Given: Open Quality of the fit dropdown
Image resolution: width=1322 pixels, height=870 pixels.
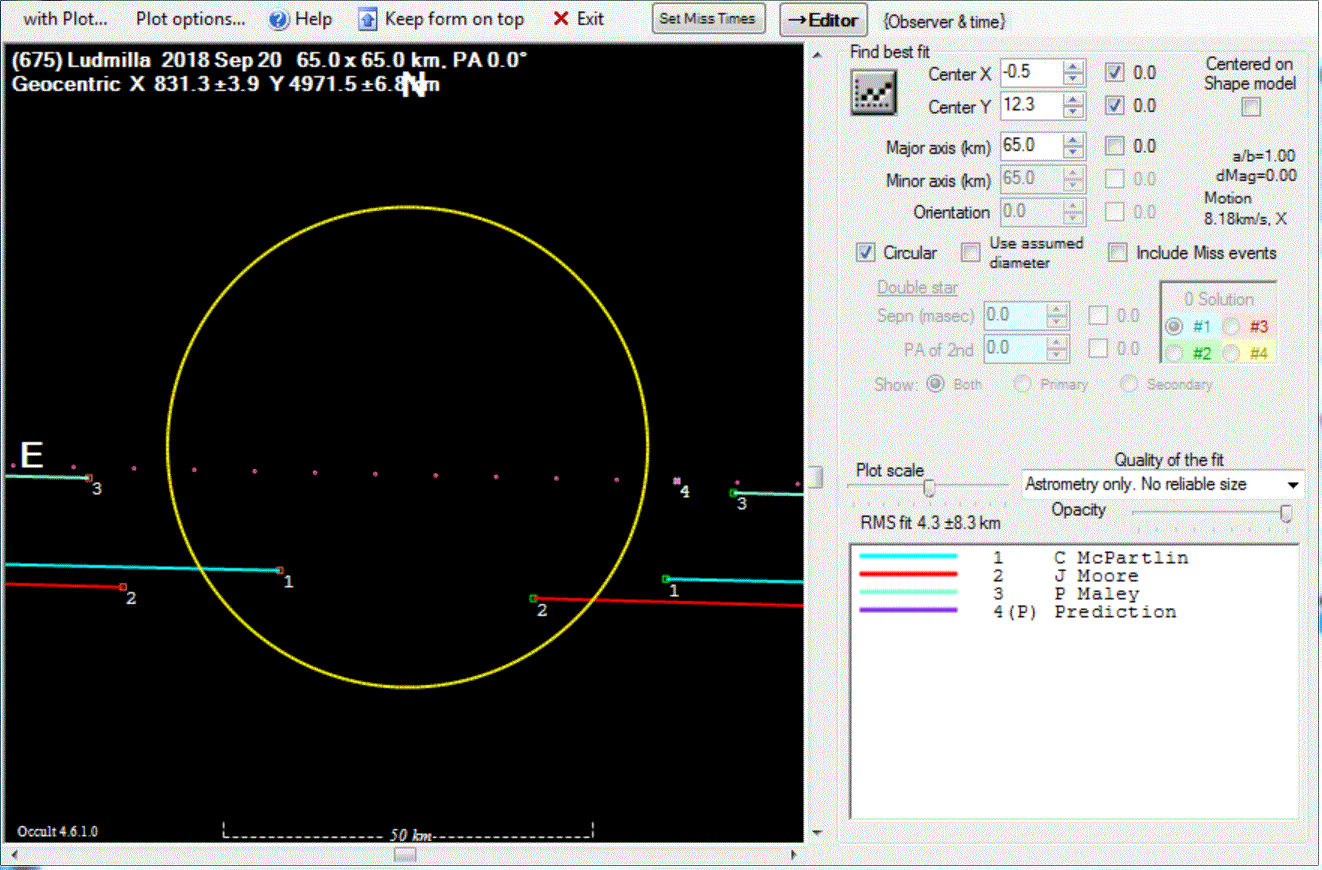Looking at the screenshot, I should point(1293,485).
